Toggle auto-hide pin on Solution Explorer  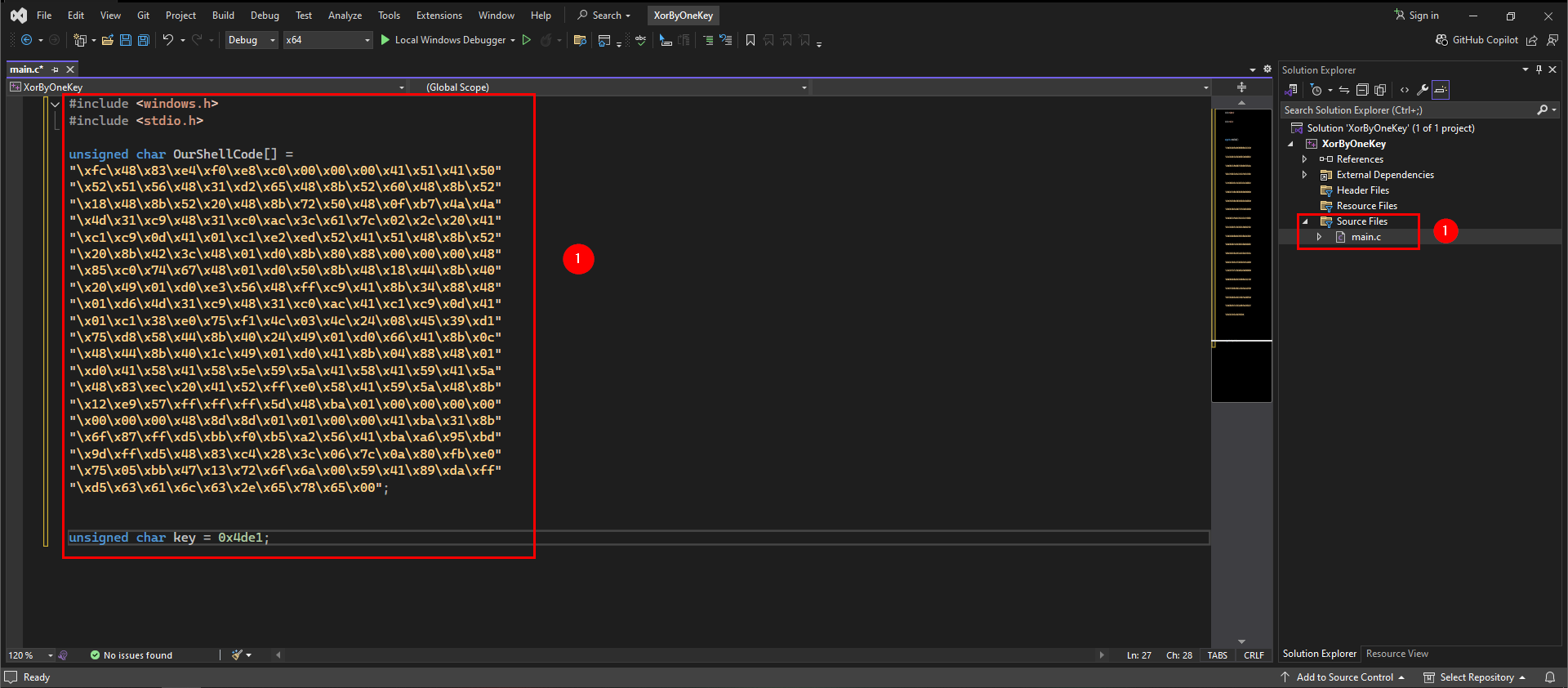(1539, 69)
